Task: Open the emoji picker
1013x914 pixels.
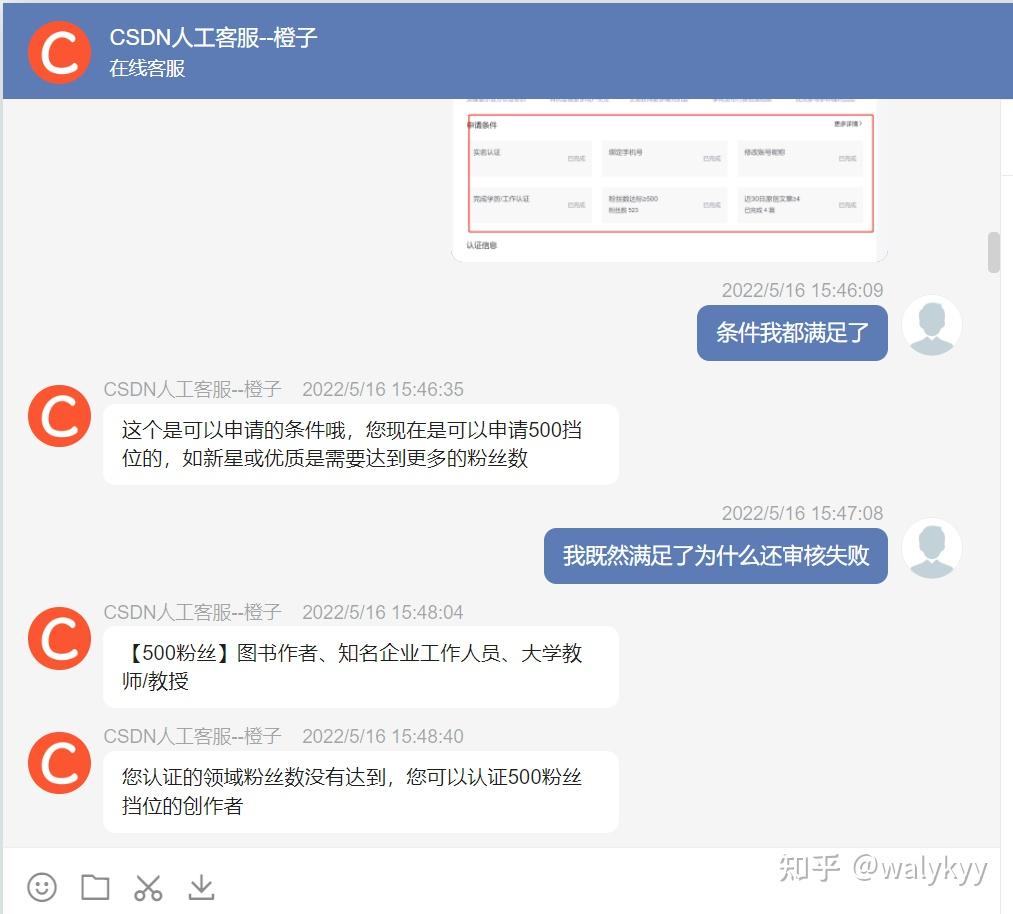Action: pyautogui.click(x=40, y=886)
